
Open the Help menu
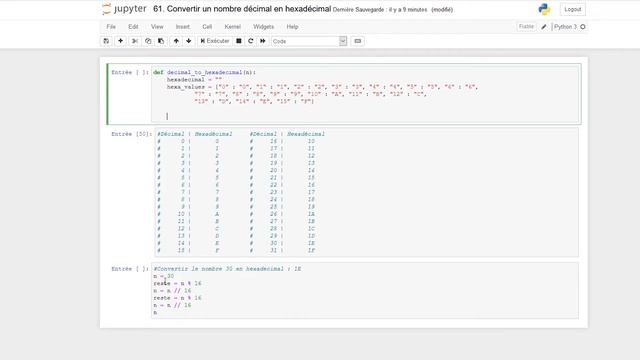point(292,27)
